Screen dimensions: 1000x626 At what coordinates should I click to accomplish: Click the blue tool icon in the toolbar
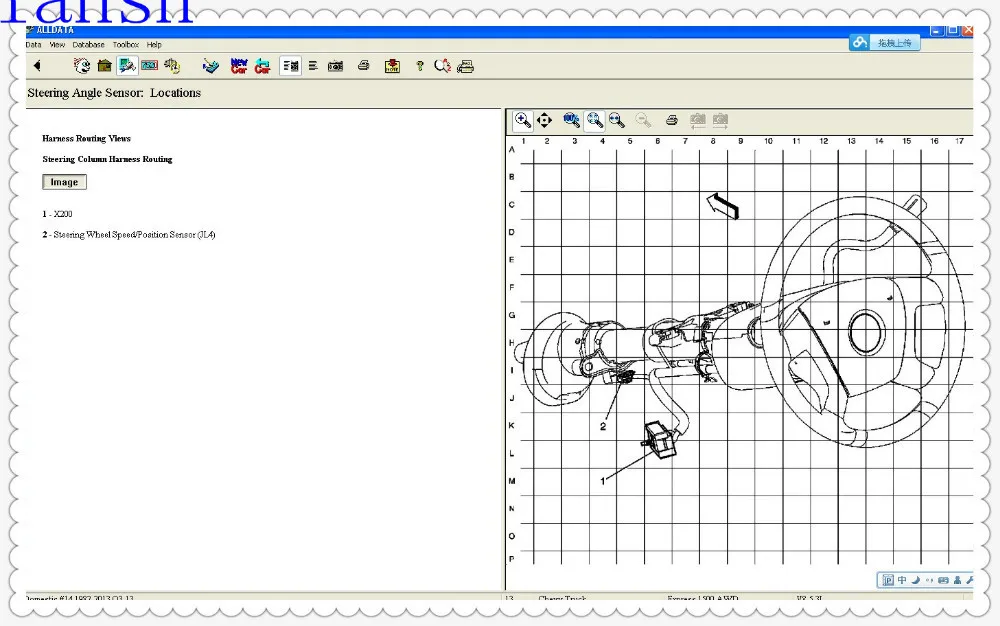(210, 66)
